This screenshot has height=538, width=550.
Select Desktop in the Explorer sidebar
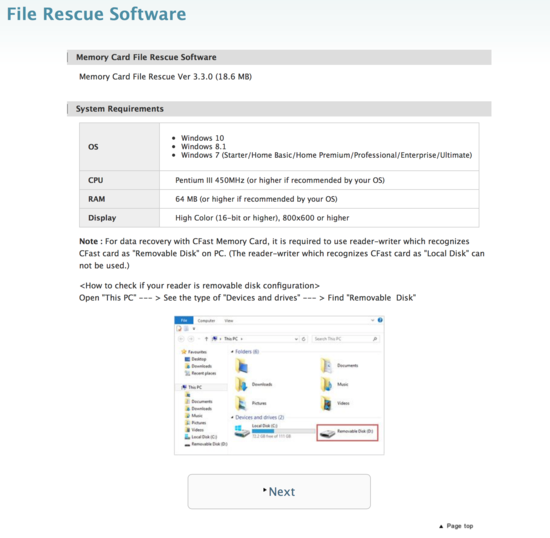[196, 359]
